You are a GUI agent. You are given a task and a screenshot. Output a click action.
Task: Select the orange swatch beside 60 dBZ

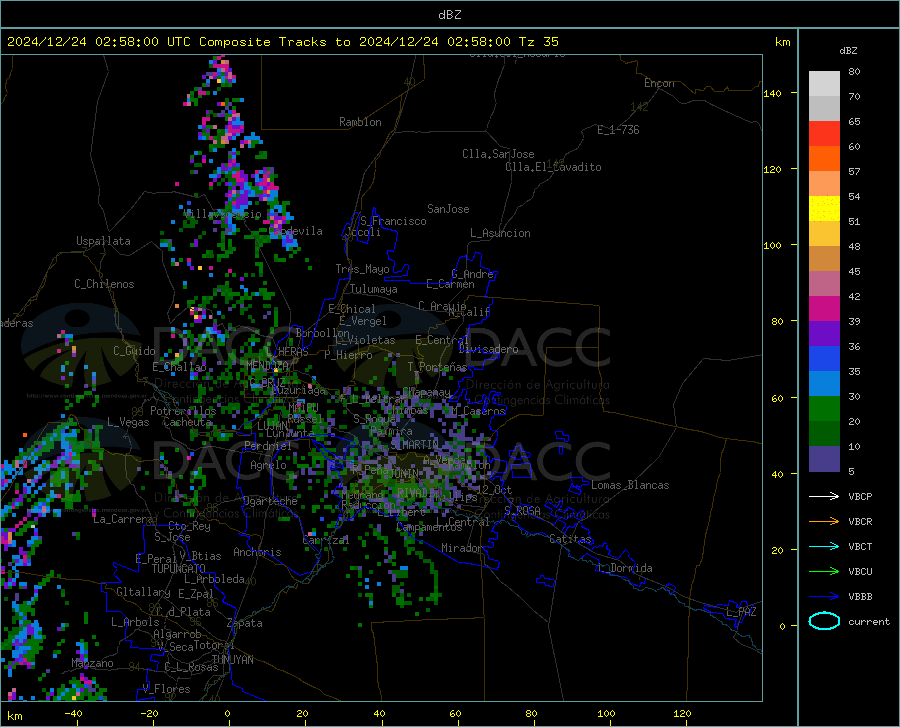point(824,159)
